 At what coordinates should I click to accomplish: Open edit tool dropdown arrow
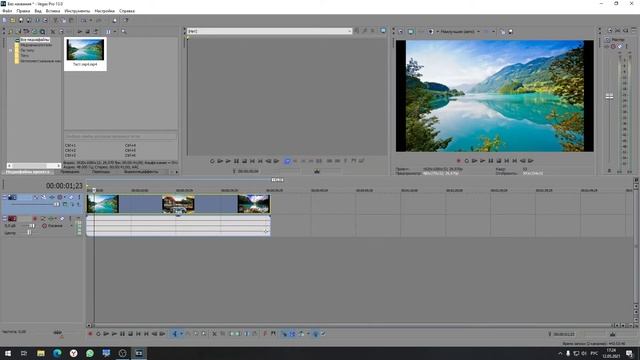click(181, 334)
